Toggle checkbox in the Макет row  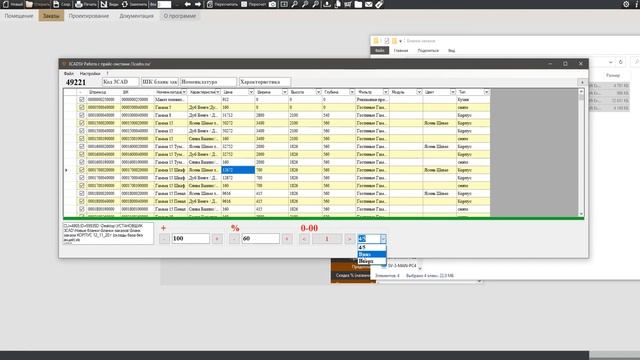point(82,100)
